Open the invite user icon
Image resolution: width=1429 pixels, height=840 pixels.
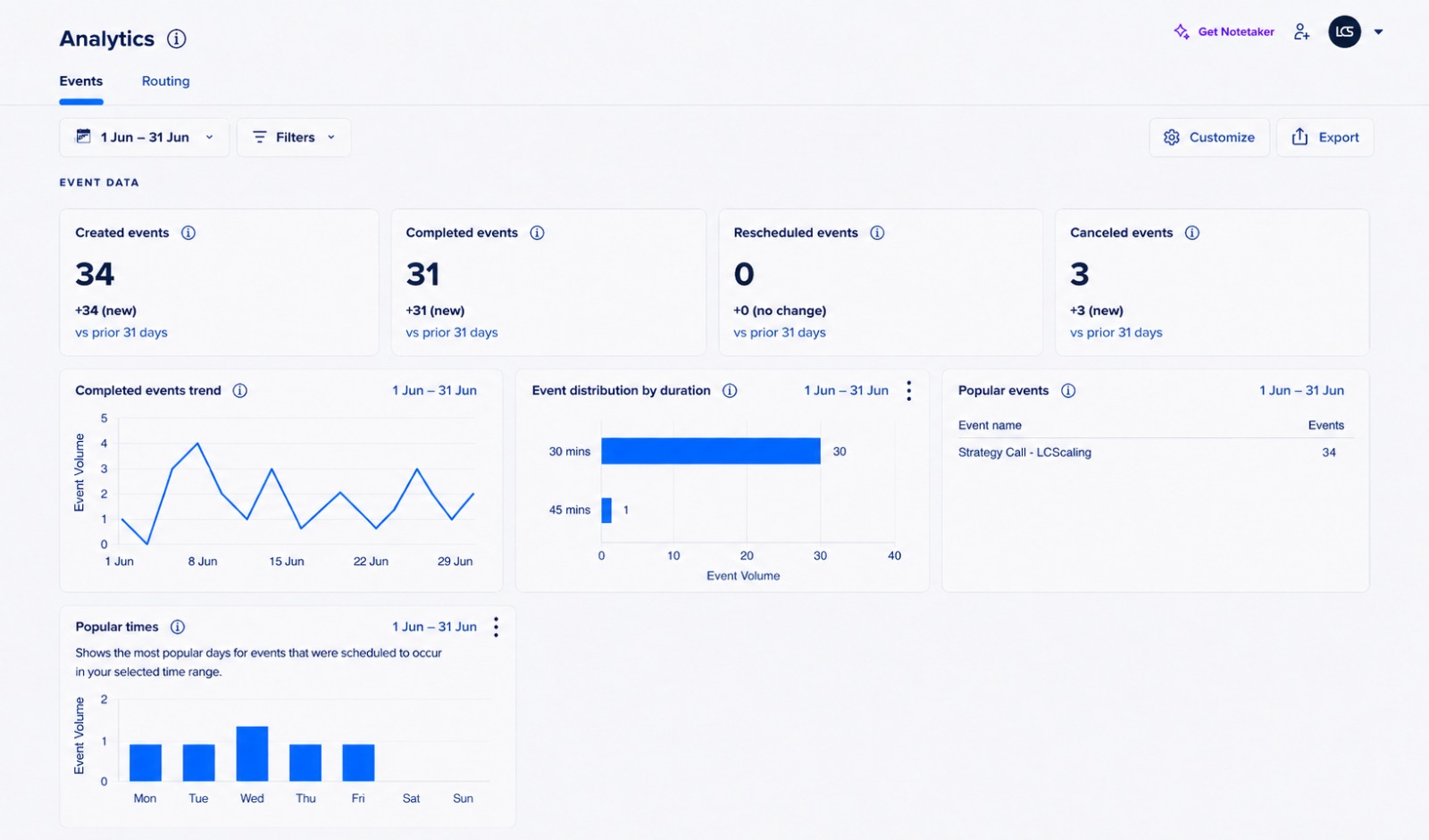point(1302,31)
